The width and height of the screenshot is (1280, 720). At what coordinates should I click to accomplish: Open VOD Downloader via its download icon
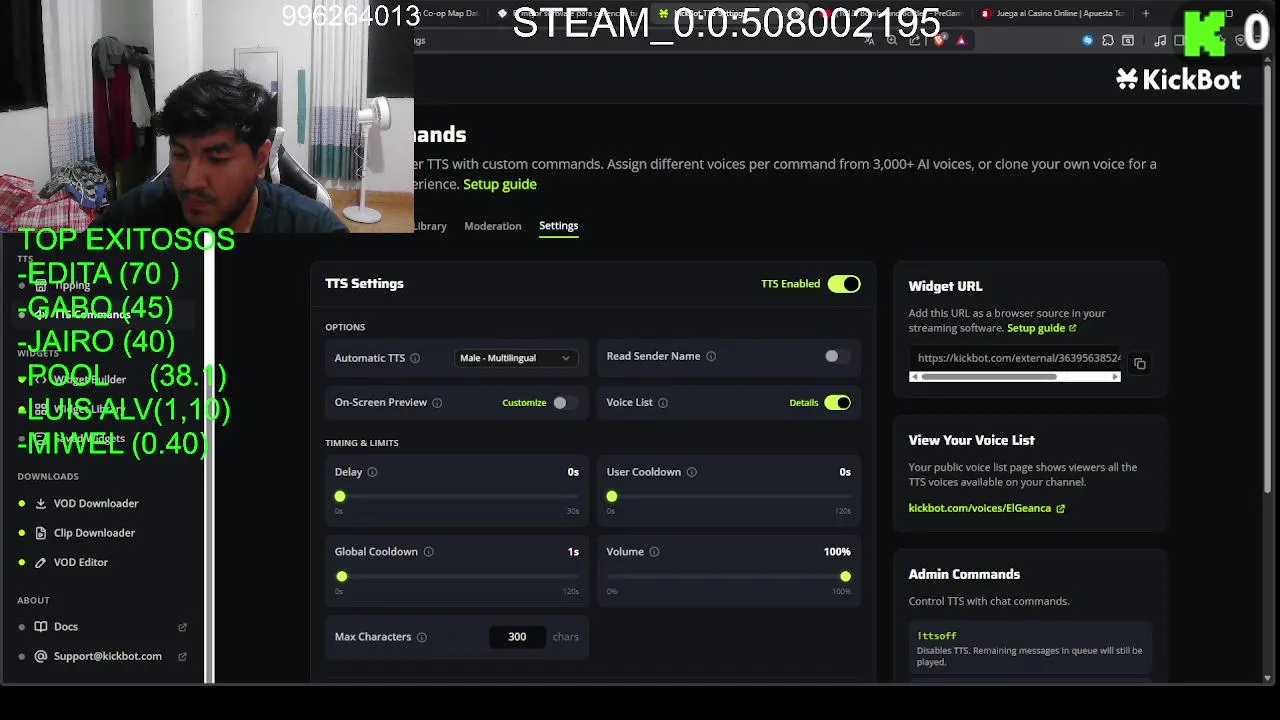41,504
